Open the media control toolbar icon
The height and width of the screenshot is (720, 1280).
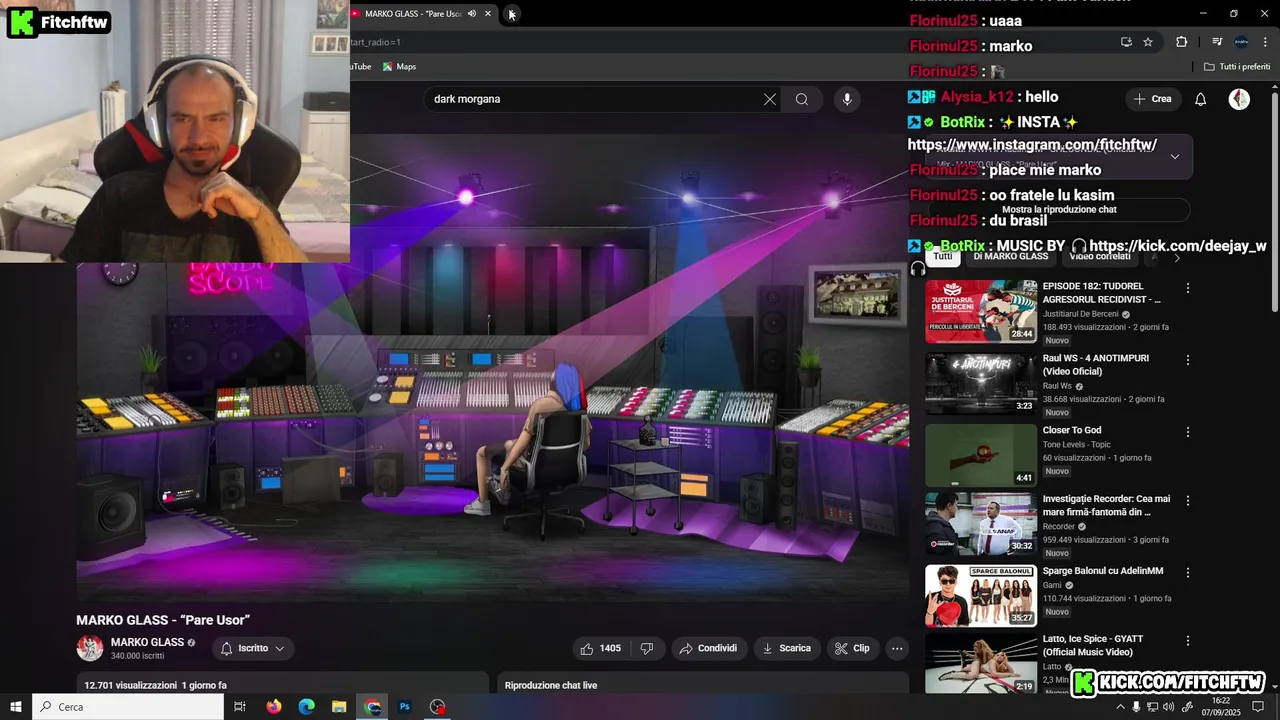coord(1217,42)
